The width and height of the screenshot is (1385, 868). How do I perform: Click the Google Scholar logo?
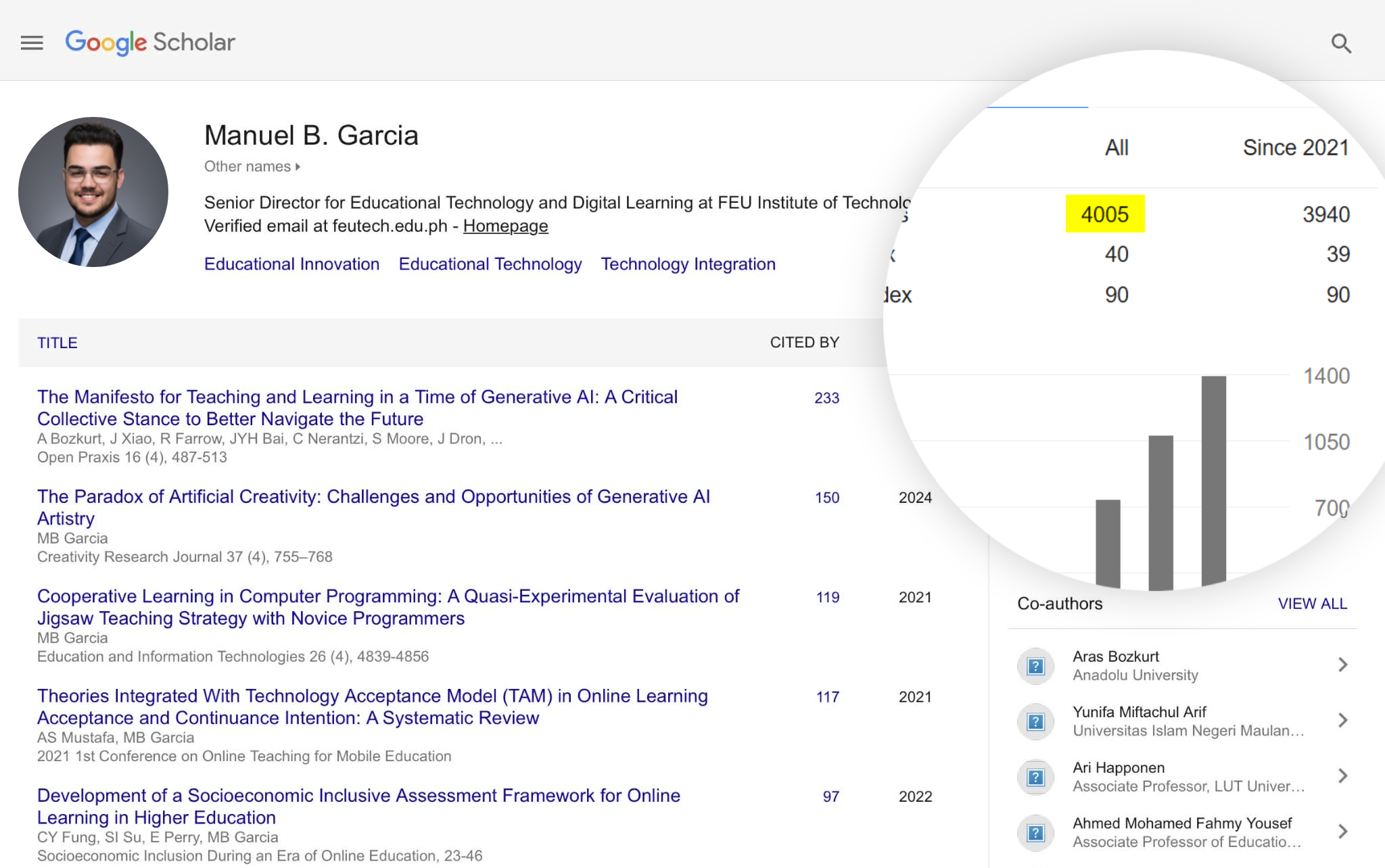[149, 42]
